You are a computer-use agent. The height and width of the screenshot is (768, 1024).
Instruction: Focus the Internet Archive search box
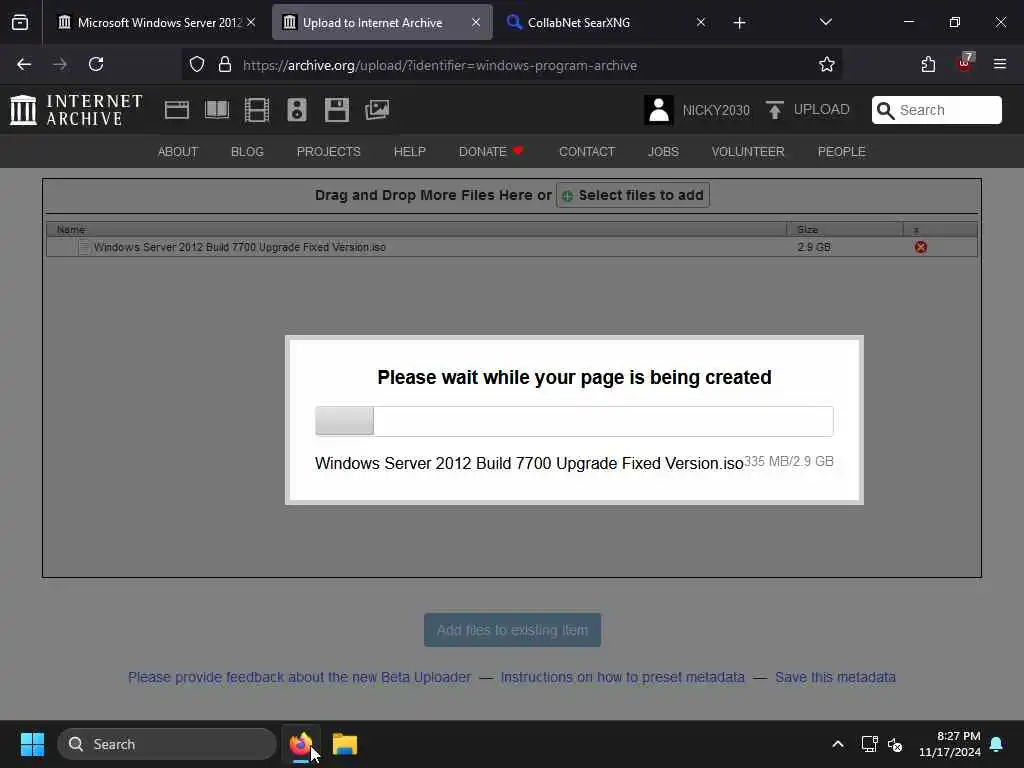936,110
